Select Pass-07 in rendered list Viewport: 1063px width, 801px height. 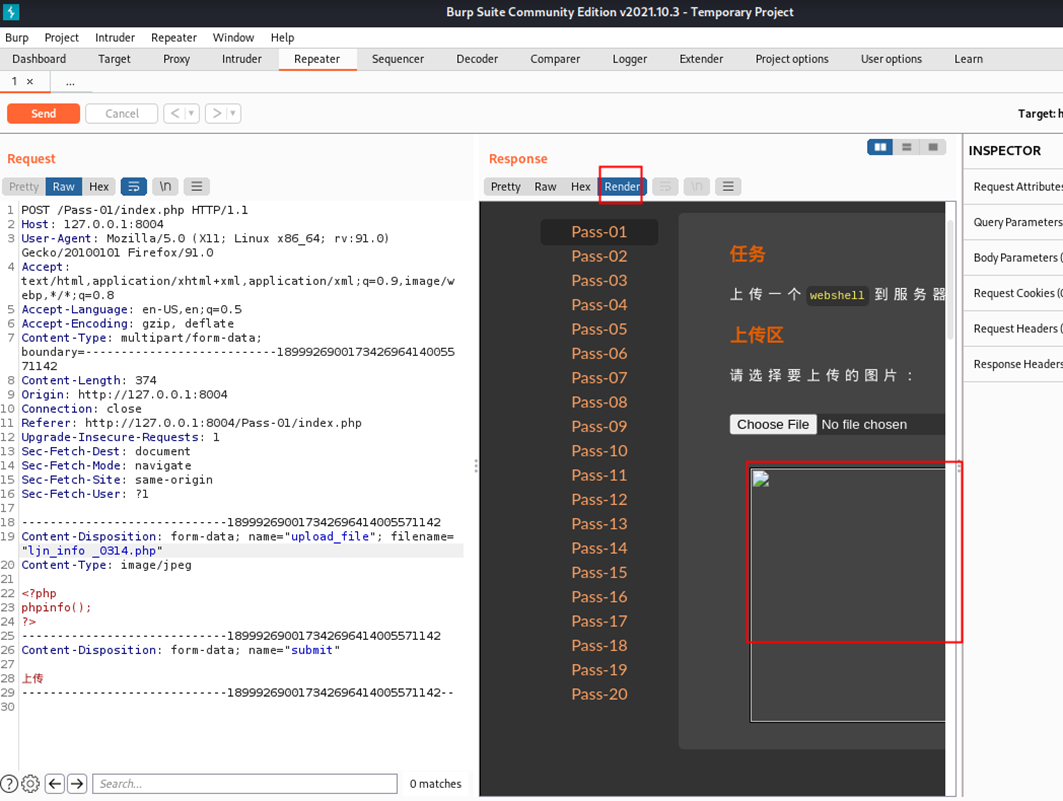(599, 377)
